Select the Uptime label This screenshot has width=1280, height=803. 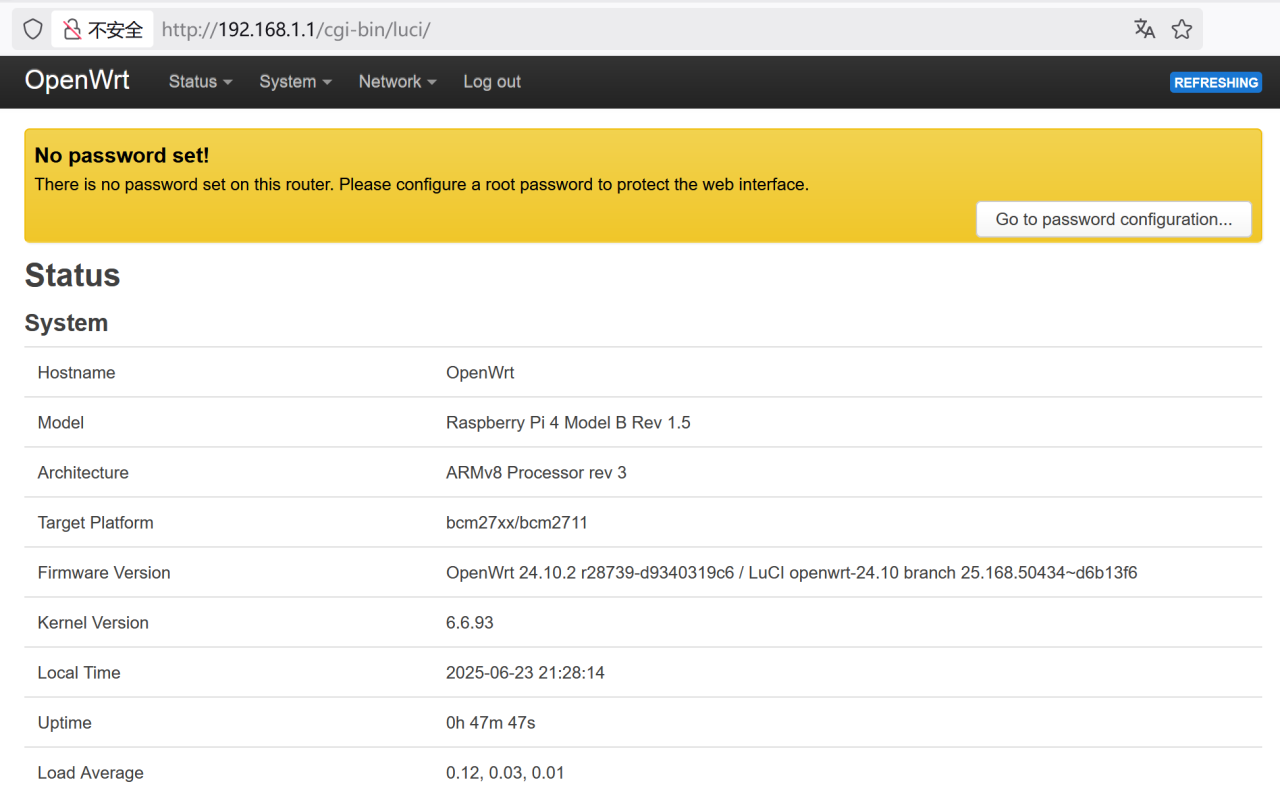[x=64, y=723]
